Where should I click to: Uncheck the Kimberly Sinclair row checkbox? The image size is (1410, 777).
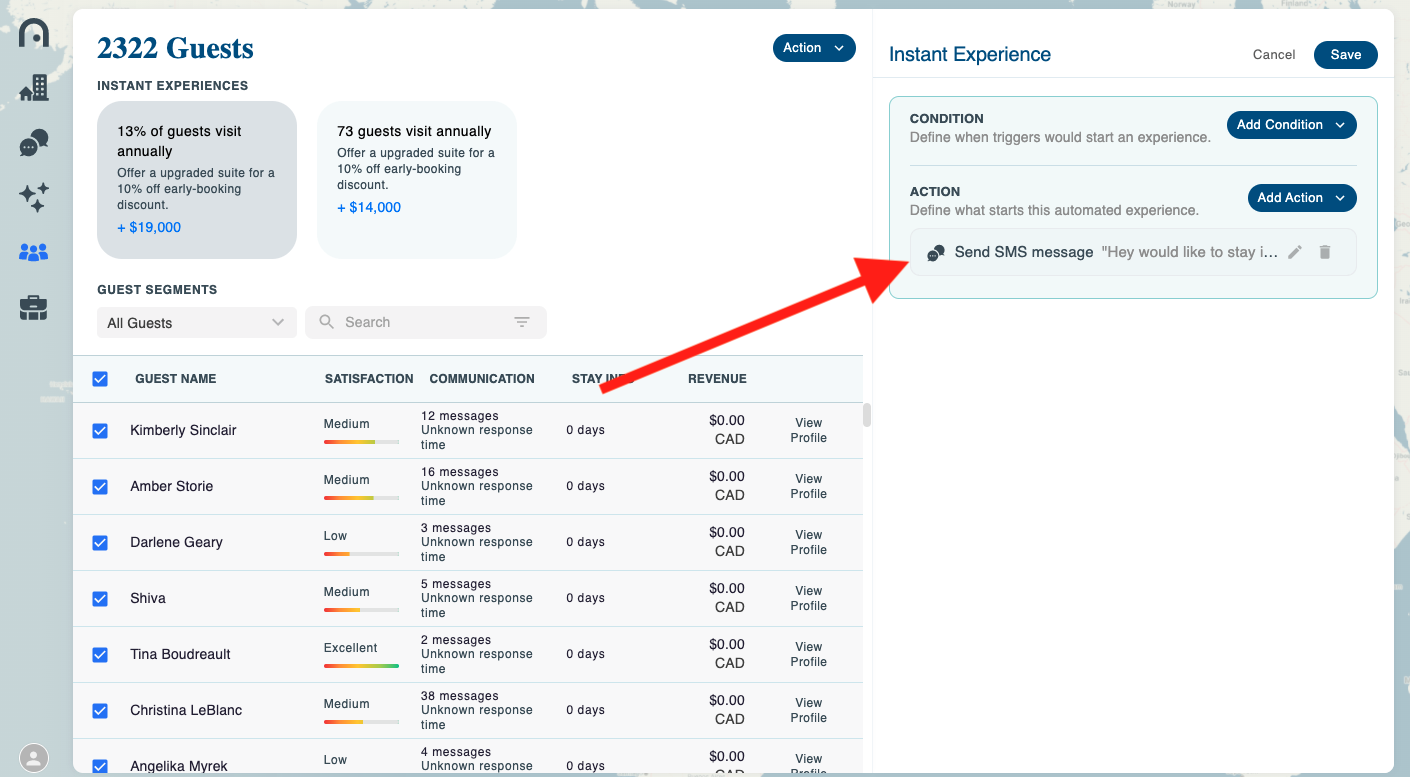(x=100, y=430)
